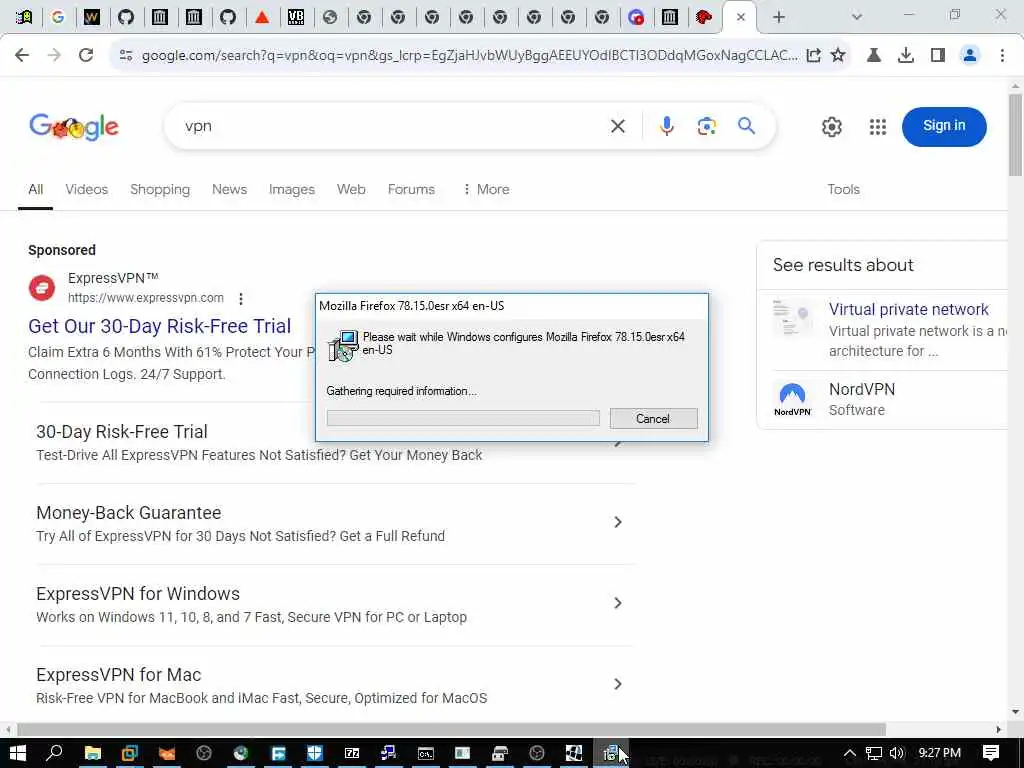Open tab search dropdown arrow
Screen dimensions: 1024x768
(x=857, y=17)
